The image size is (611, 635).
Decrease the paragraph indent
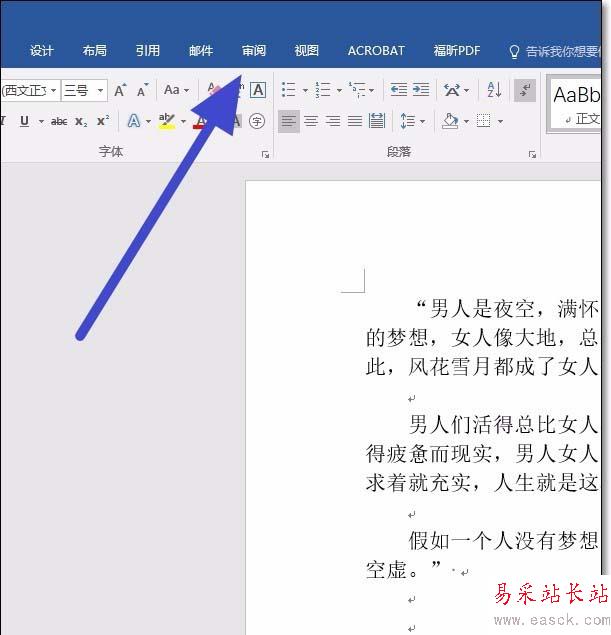click(398, 89)
